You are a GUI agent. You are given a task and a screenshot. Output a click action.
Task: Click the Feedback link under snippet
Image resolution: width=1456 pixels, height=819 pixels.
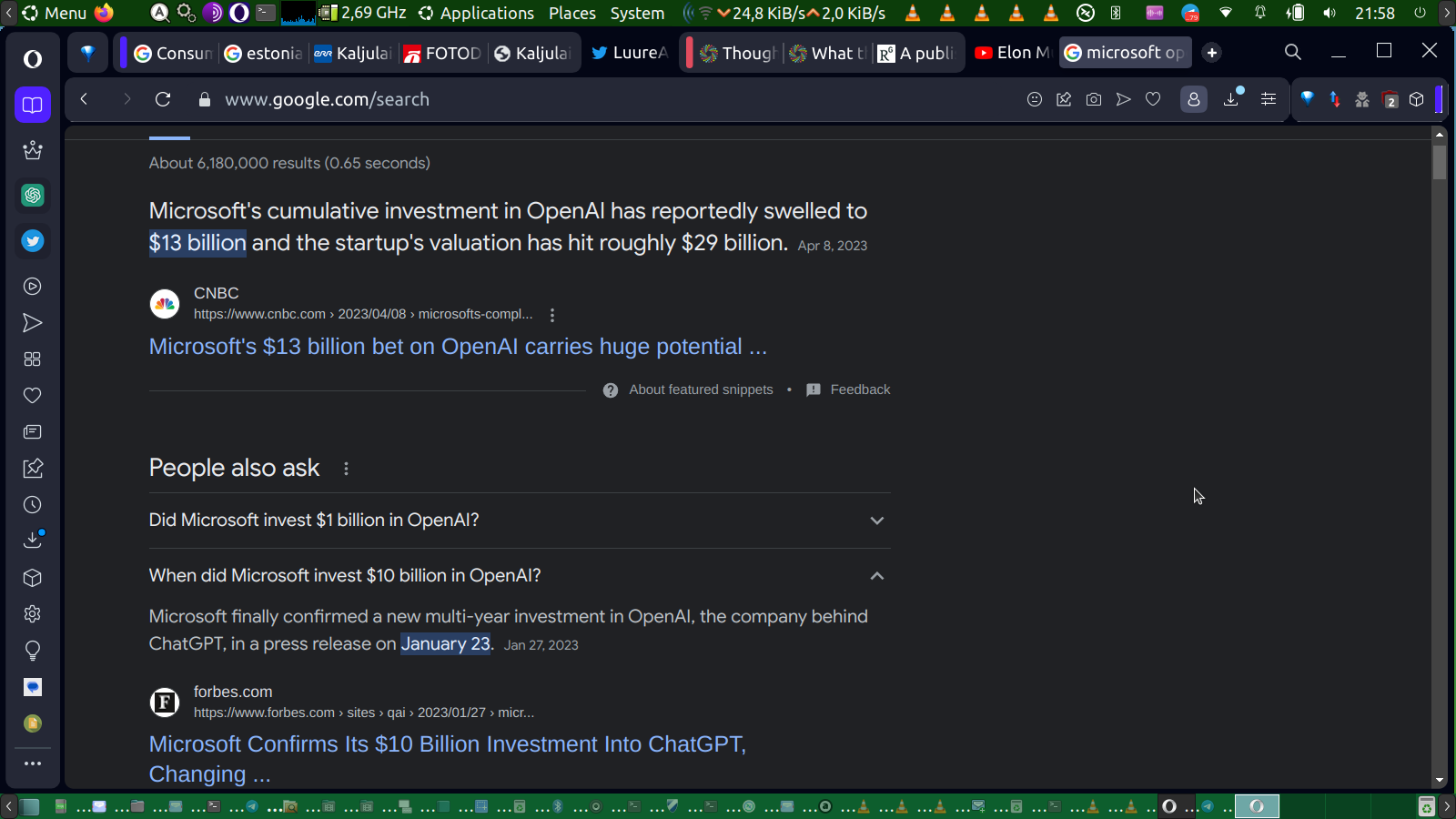click(x=860, y=389)
